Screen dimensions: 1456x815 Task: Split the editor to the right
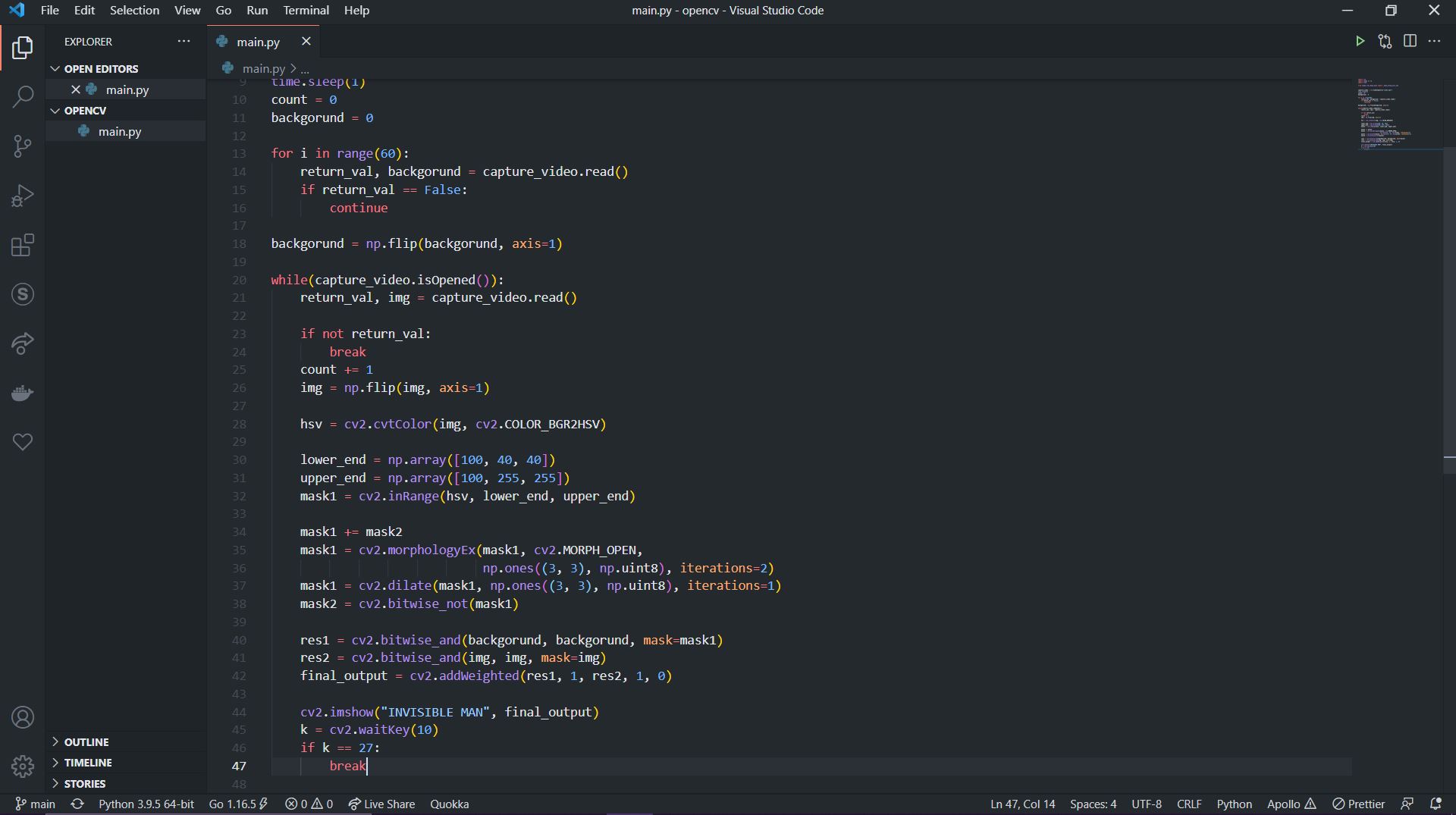(x=1410, y=41)
